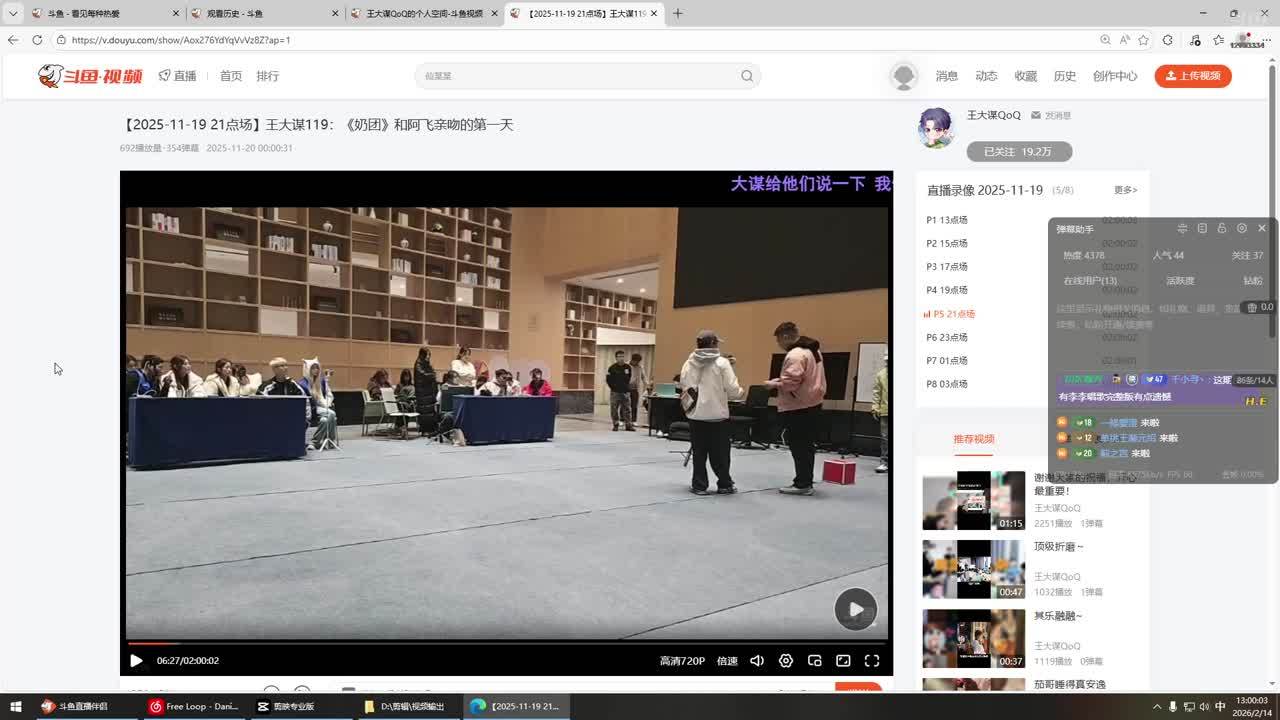Click the browser zoom icon
Image resolution: width=1280 pixels, height=720 pixels.
(1105, 40)
